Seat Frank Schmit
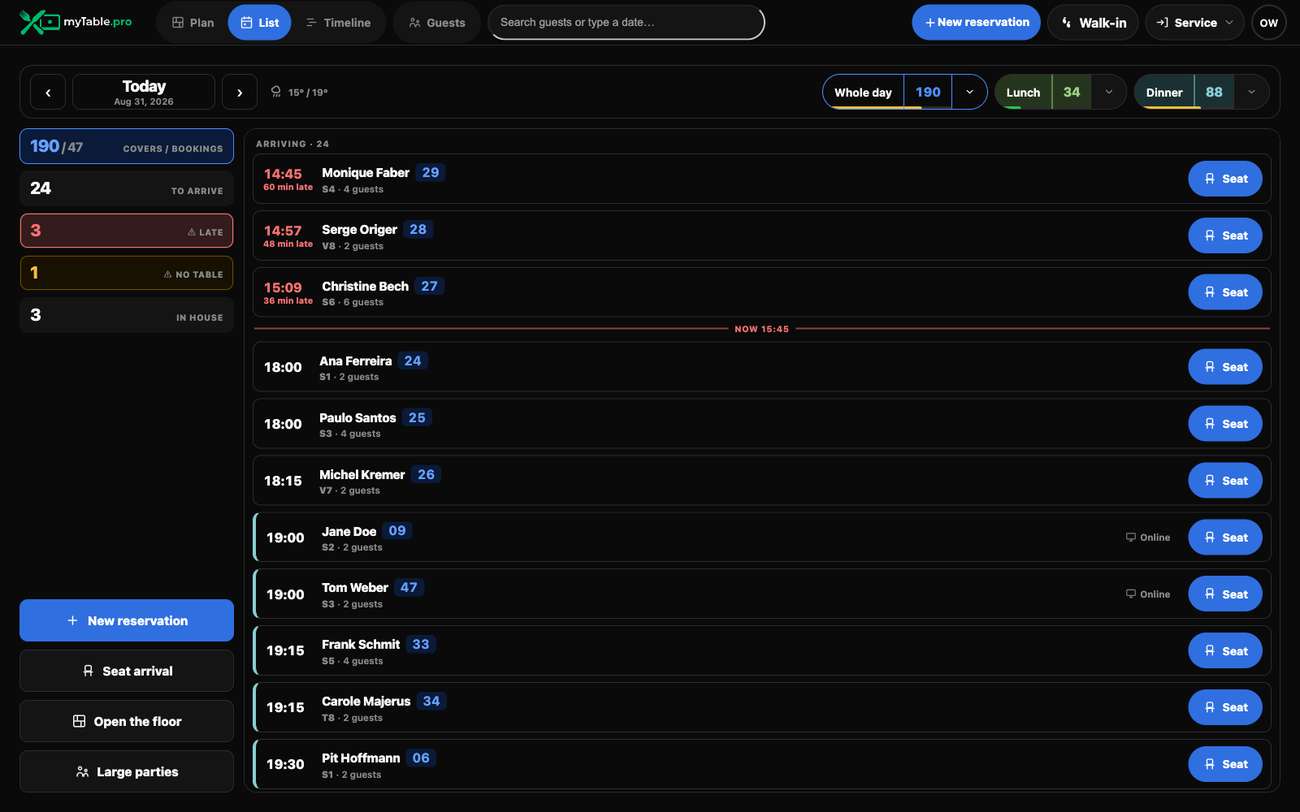Screen dimensions: 1300x812 [1225, 650]
